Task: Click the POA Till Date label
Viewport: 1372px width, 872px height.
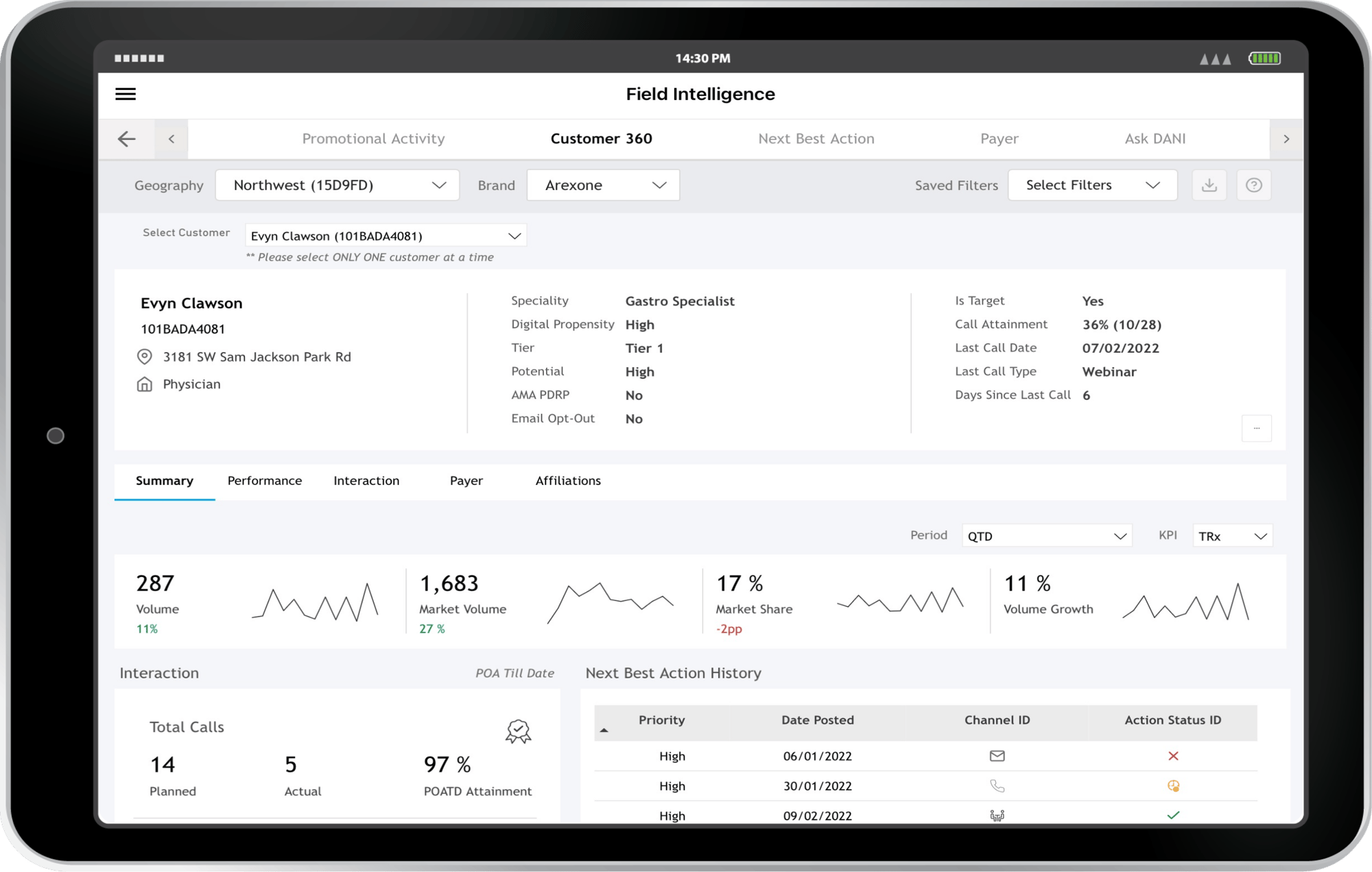Action: point(514,674)
